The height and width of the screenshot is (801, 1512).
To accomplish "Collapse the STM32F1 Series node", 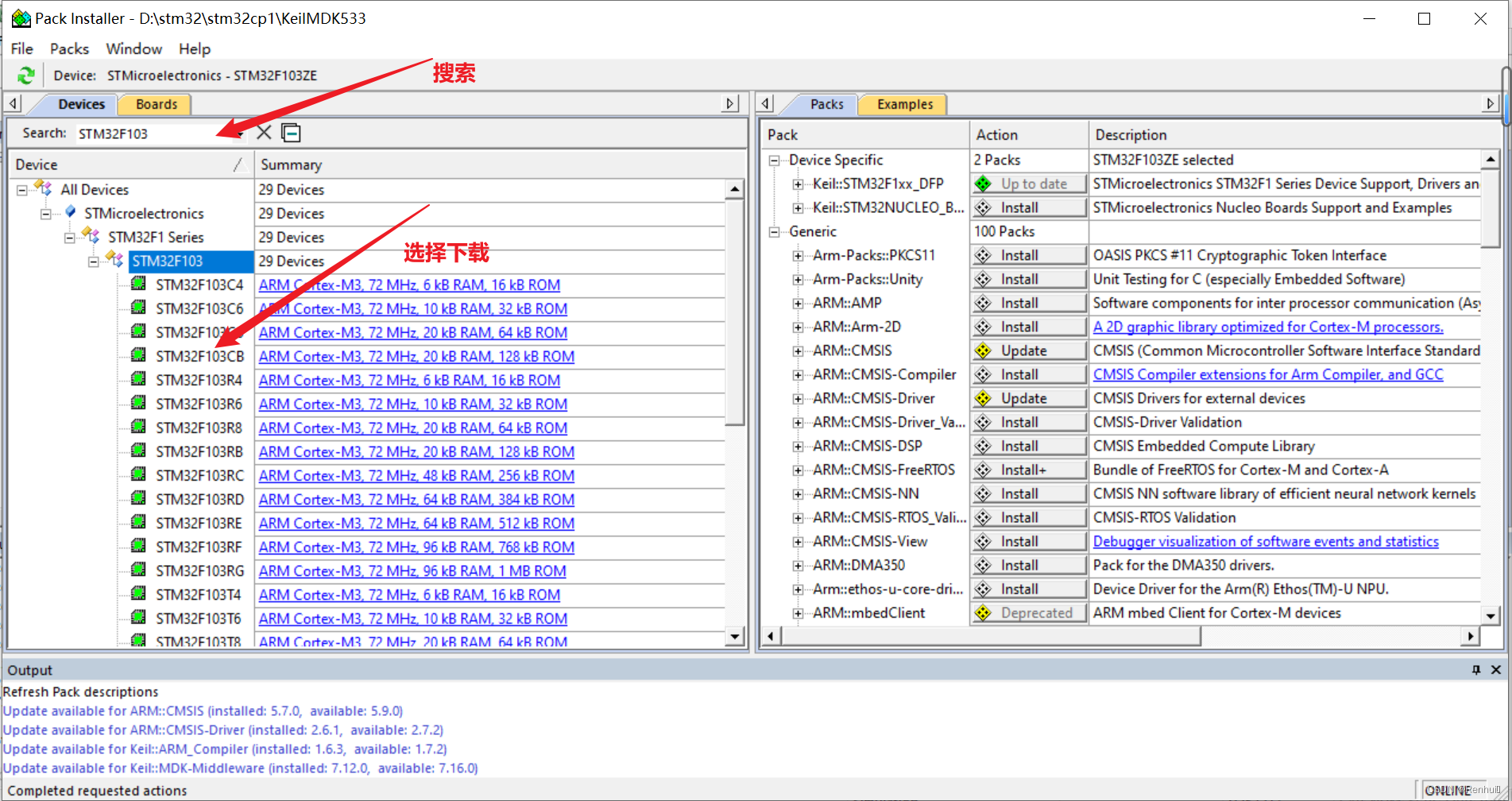I will pos(70,238).
